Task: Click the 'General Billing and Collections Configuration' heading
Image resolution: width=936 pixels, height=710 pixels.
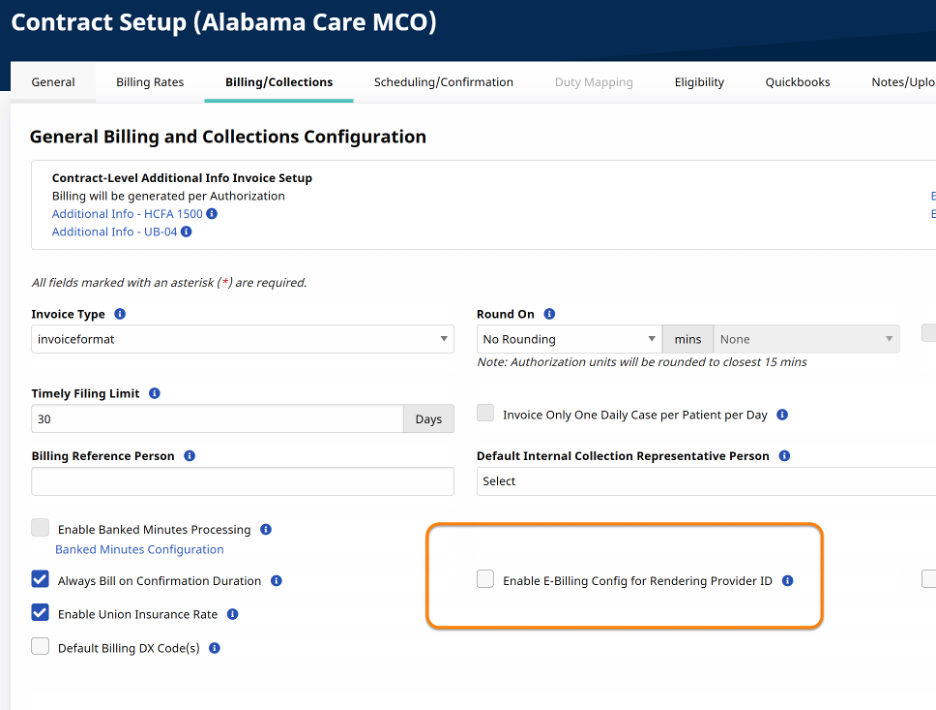Action: (228, 137)
